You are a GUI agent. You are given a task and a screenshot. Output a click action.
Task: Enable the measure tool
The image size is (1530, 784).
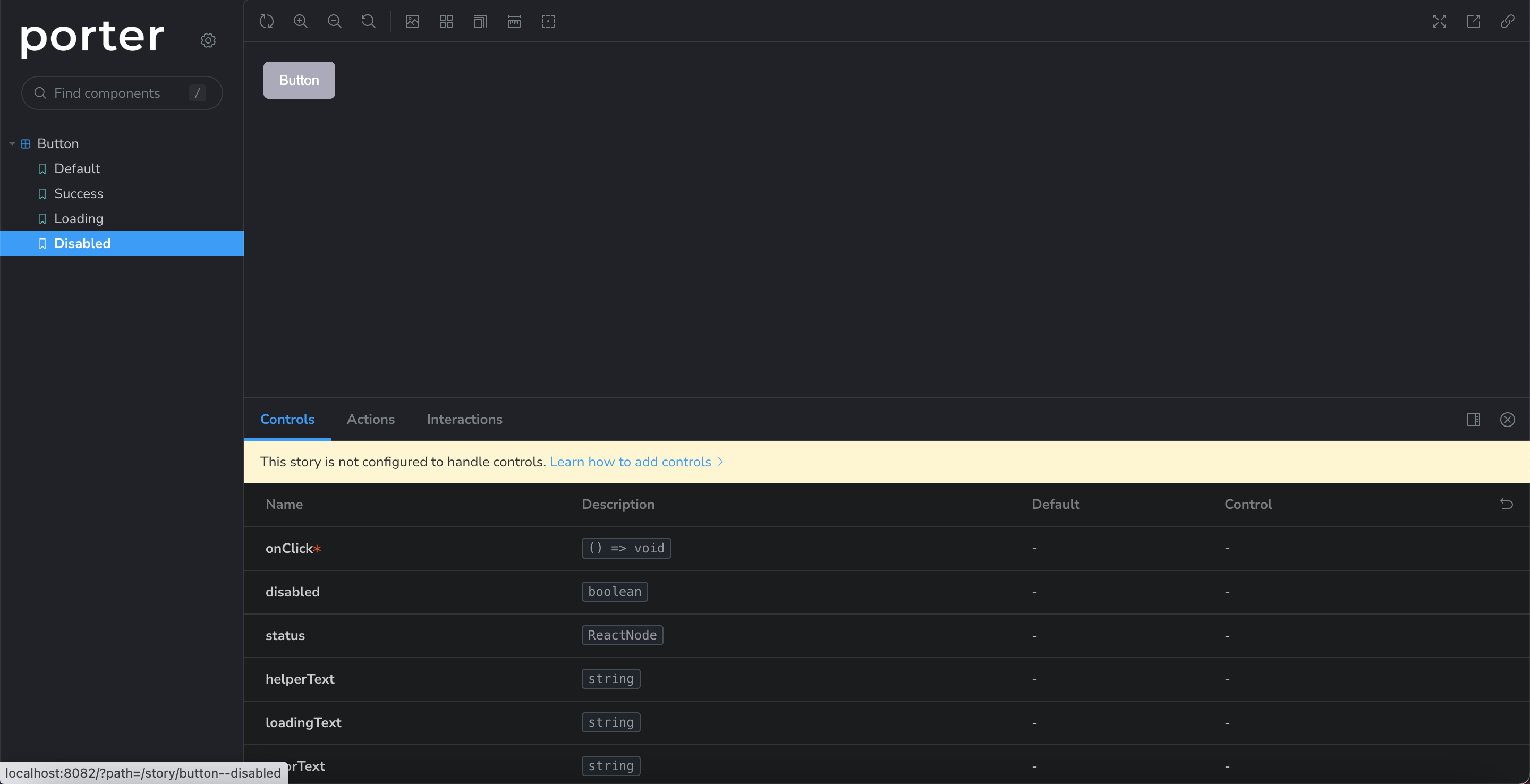tap(514, 21)
